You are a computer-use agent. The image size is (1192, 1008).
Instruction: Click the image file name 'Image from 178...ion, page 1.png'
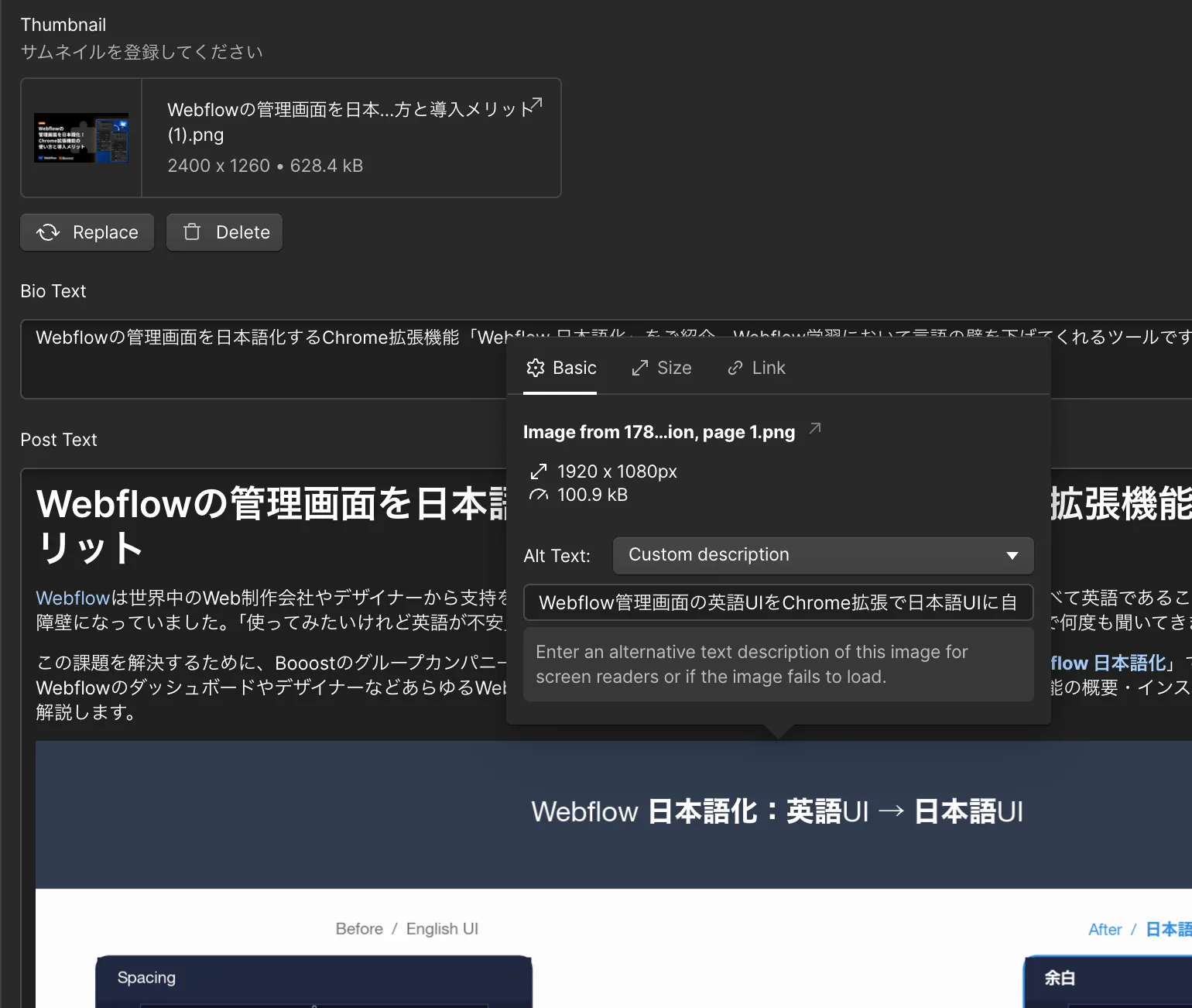pos(659,432)
